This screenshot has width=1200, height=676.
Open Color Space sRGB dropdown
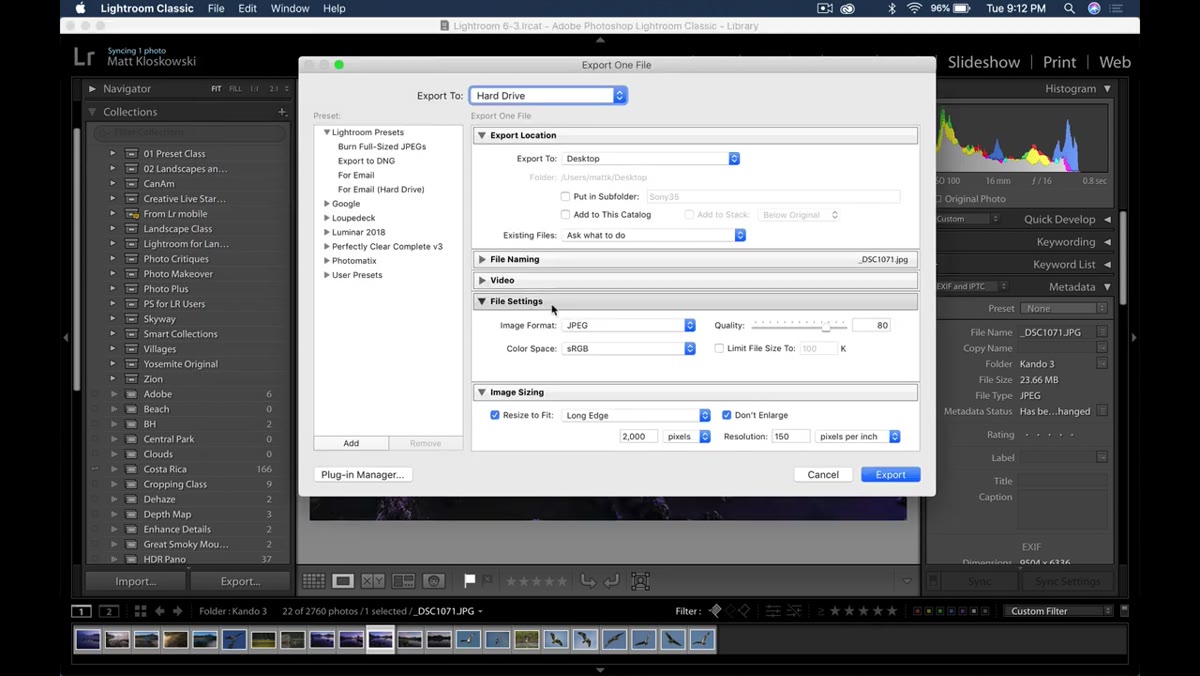click(x=629, y=349)
